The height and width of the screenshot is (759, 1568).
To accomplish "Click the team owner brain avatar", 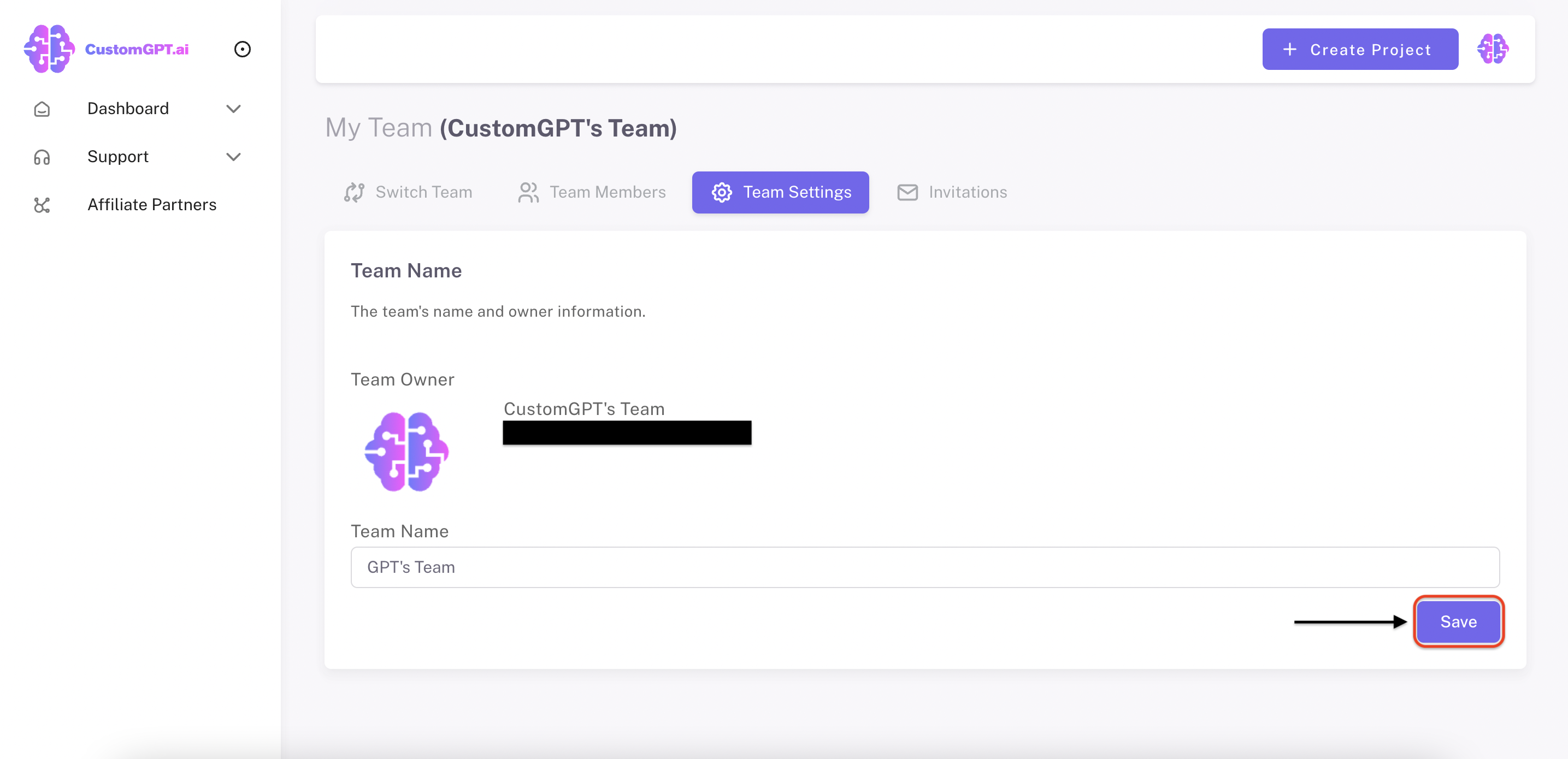I will (x=406, y=452).
